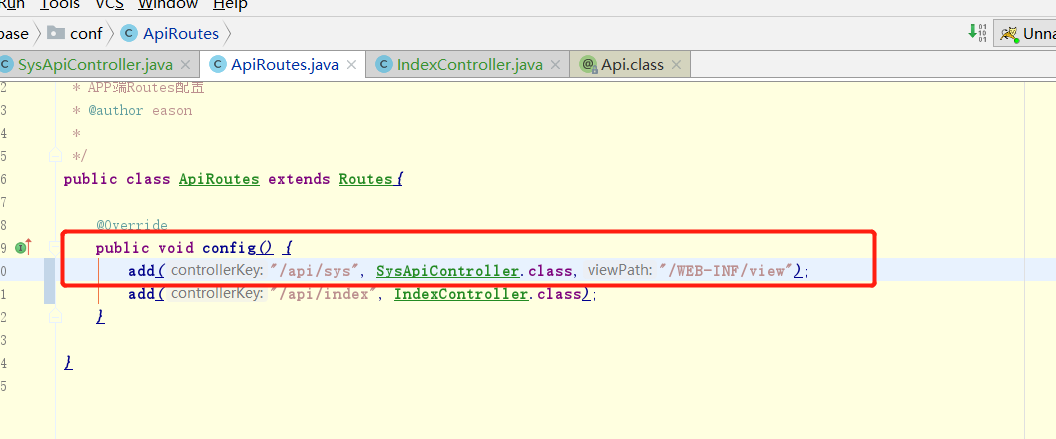Click the annotation icon on Api.class tab
Viewport: 1056px width, 439px height.
[588, 65]
